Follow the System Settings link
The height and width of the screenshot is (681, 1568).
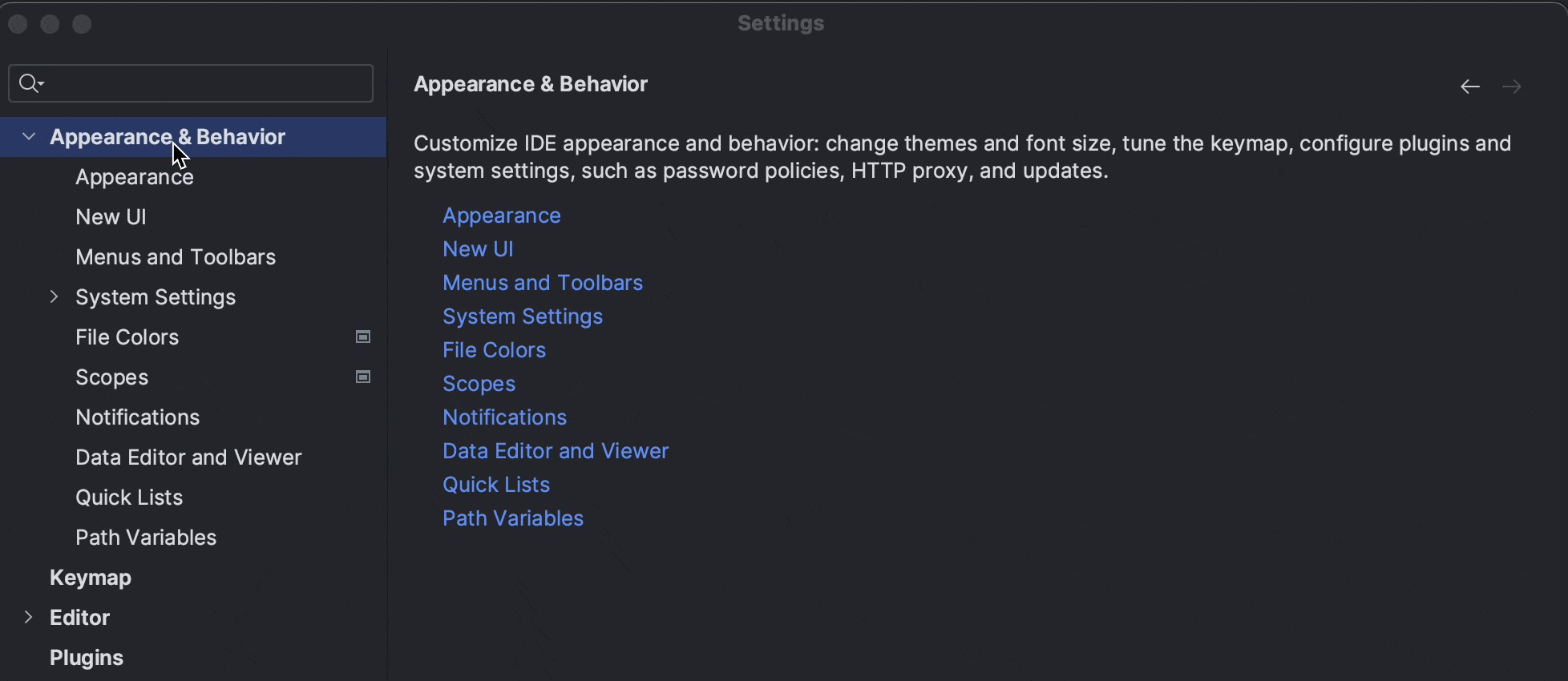[x=522, y=316]
